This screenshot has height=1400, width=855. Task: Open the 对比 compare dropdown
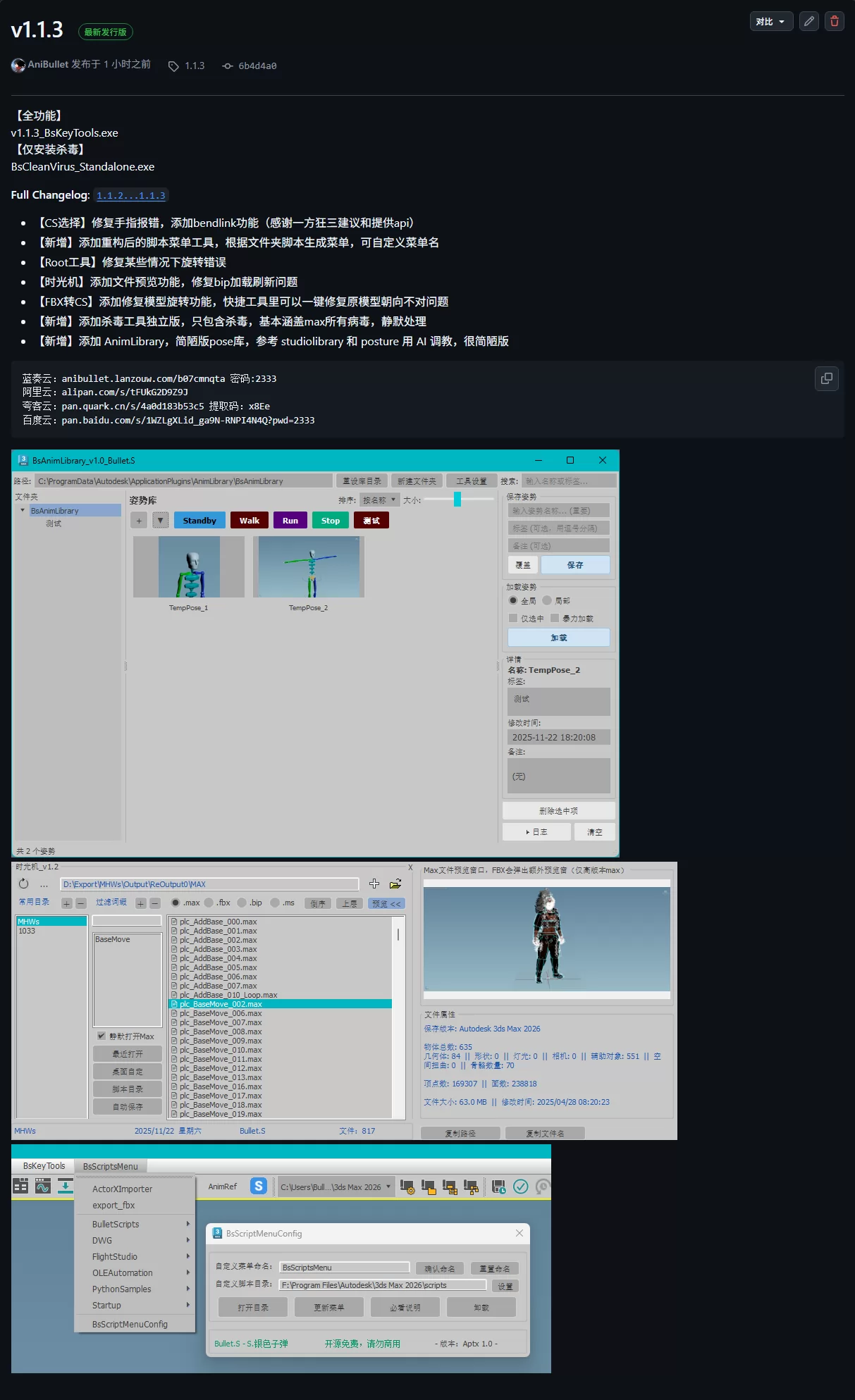pyautogui.click(x=771, y=21)
